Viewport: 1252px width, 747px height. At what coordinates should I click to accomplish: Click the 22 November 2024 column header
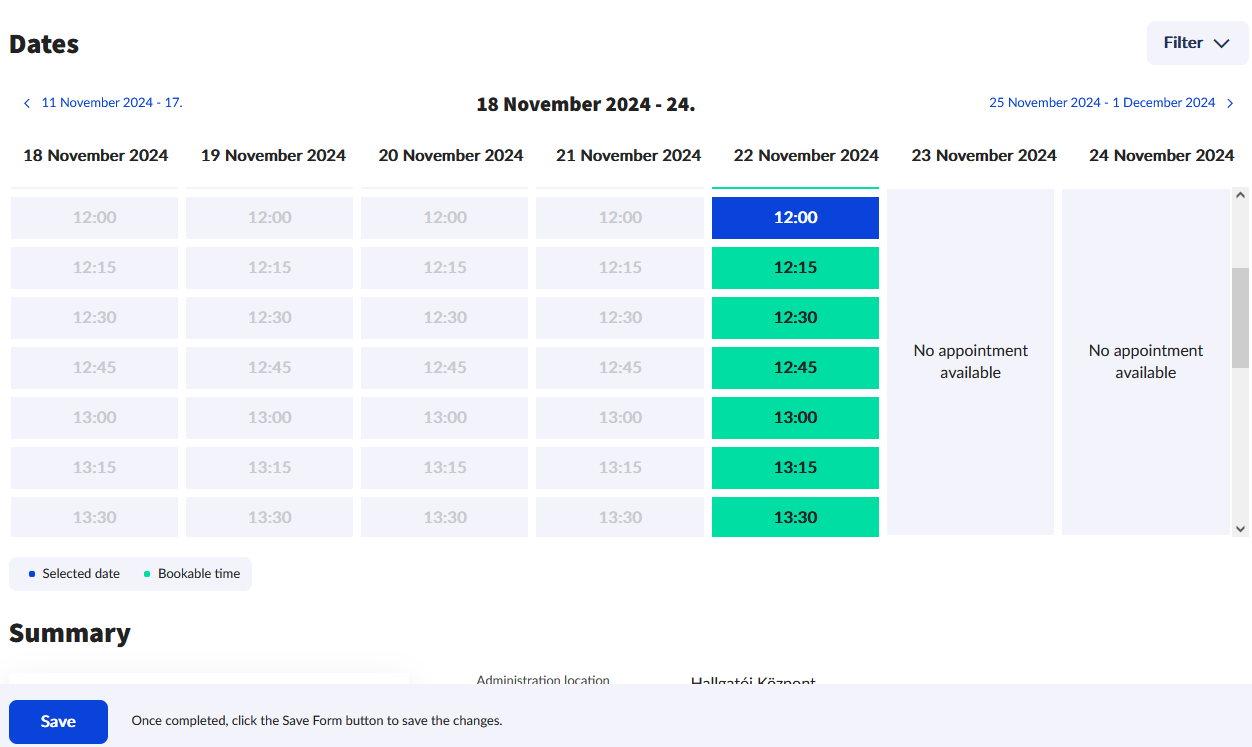[806, 156]
